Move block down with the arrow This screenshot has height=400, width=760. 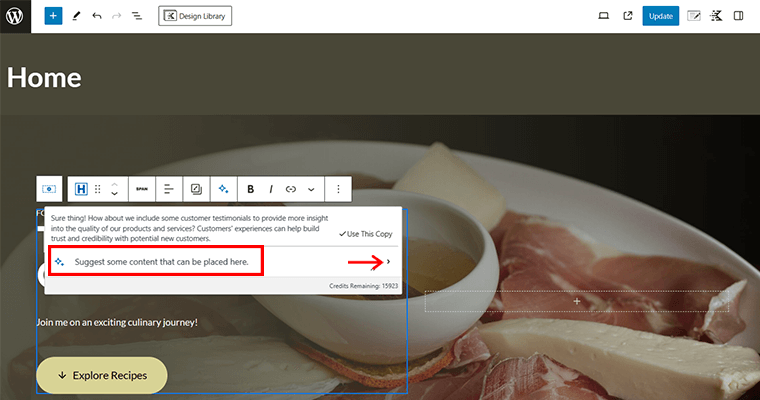(114, 194)
